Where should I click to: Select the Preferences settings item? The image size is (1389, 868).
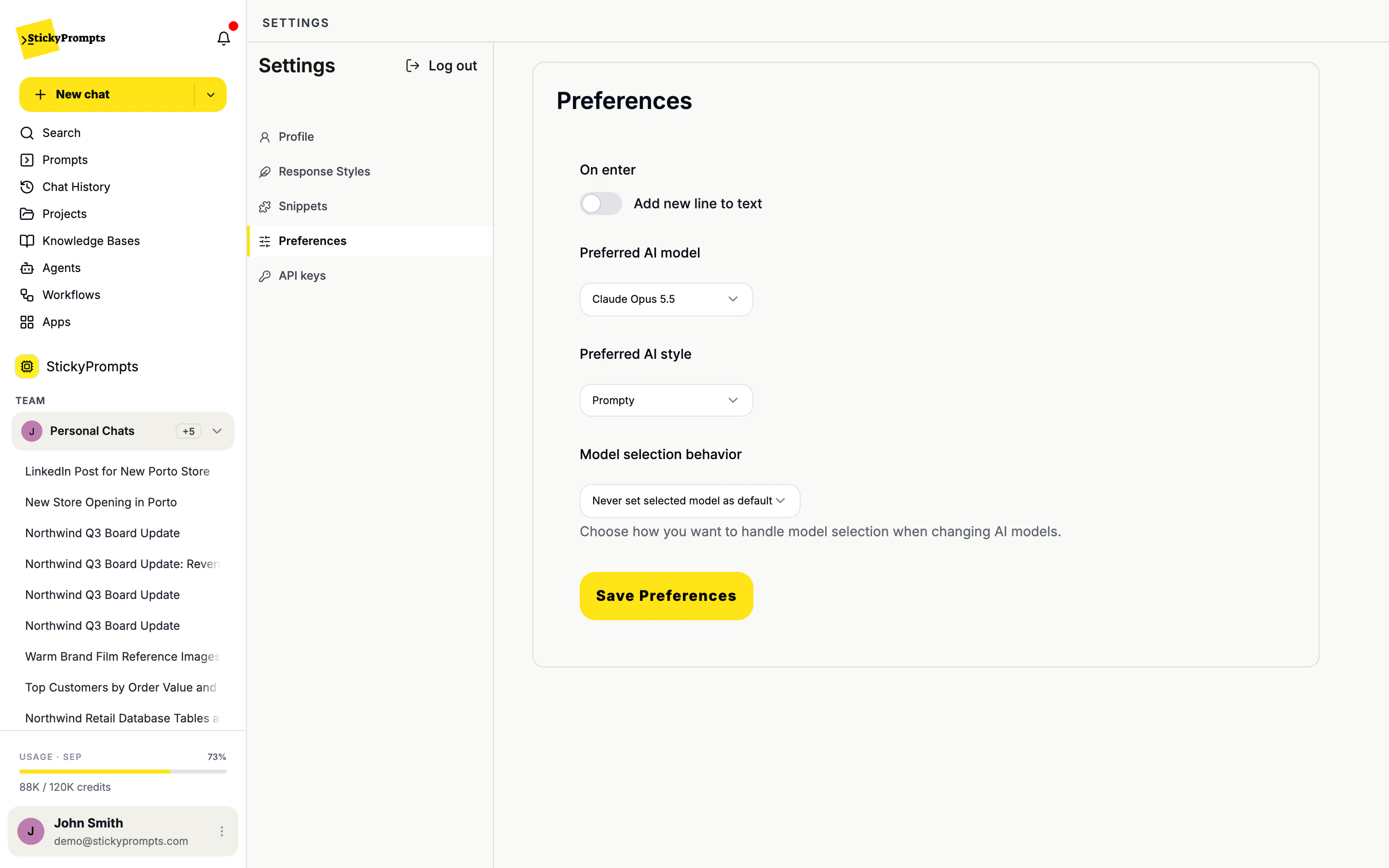click(x=370, y=241)
